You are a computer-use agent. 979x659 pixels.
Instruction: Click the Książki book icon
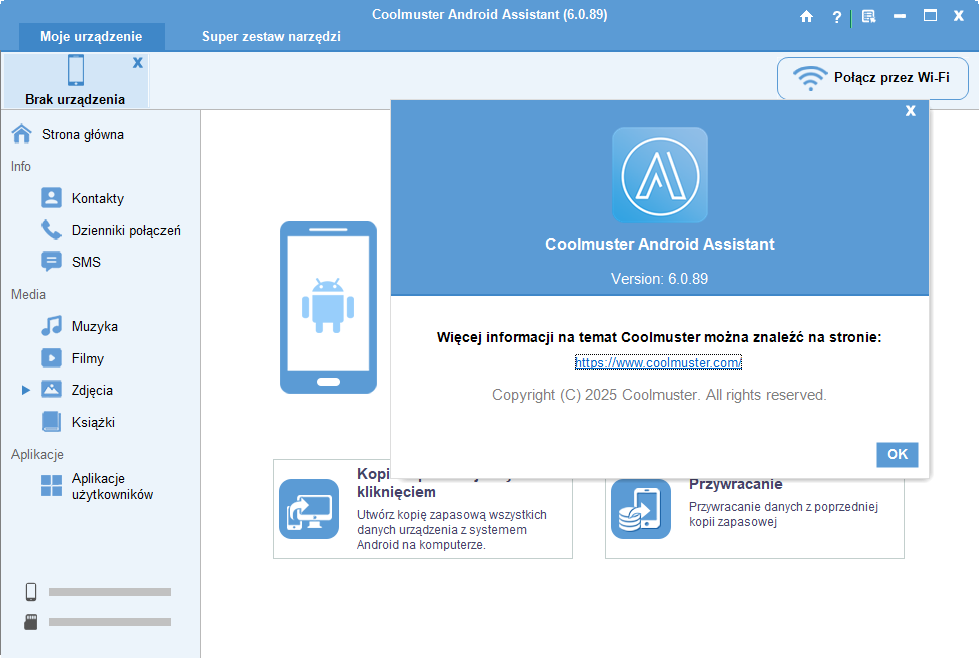point(51,422)
